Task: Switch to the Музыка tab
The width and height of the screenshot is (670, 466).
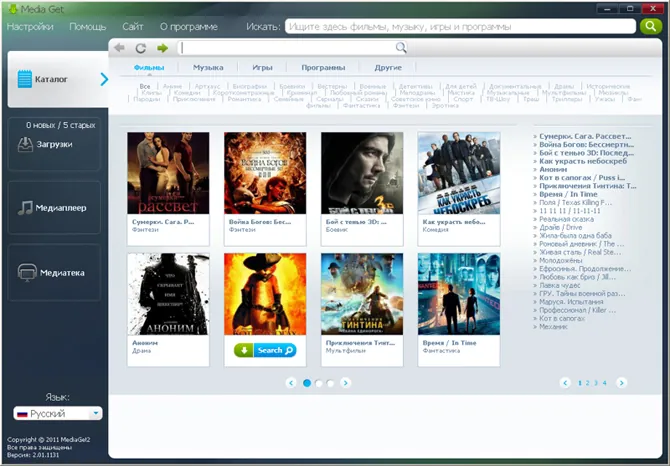Action: 208,67
